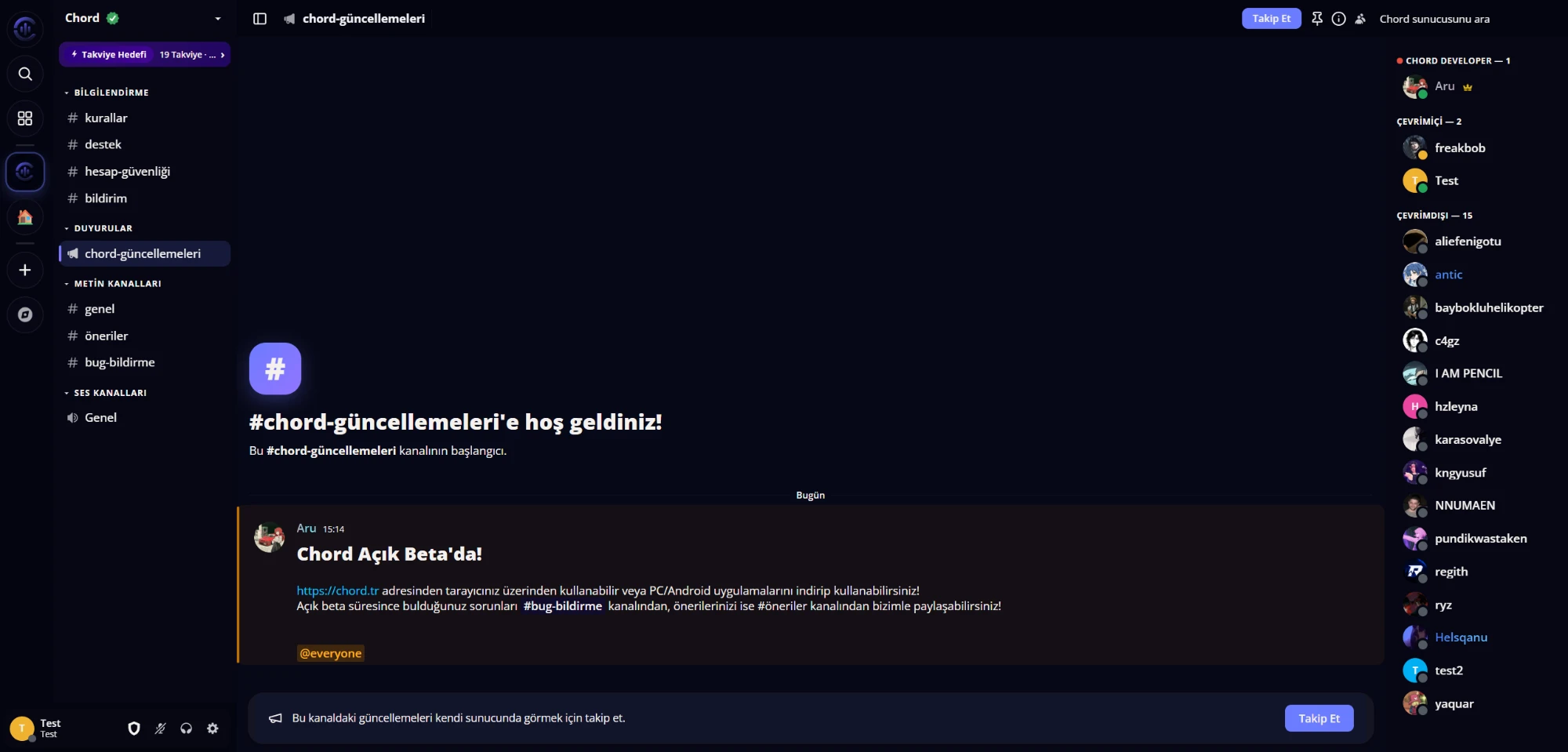This screenshot has height=752, width=1568.
Task: Select bayboklulhelikopter's row, labeled baybokluhelikopter
Action: point(1474,307)
